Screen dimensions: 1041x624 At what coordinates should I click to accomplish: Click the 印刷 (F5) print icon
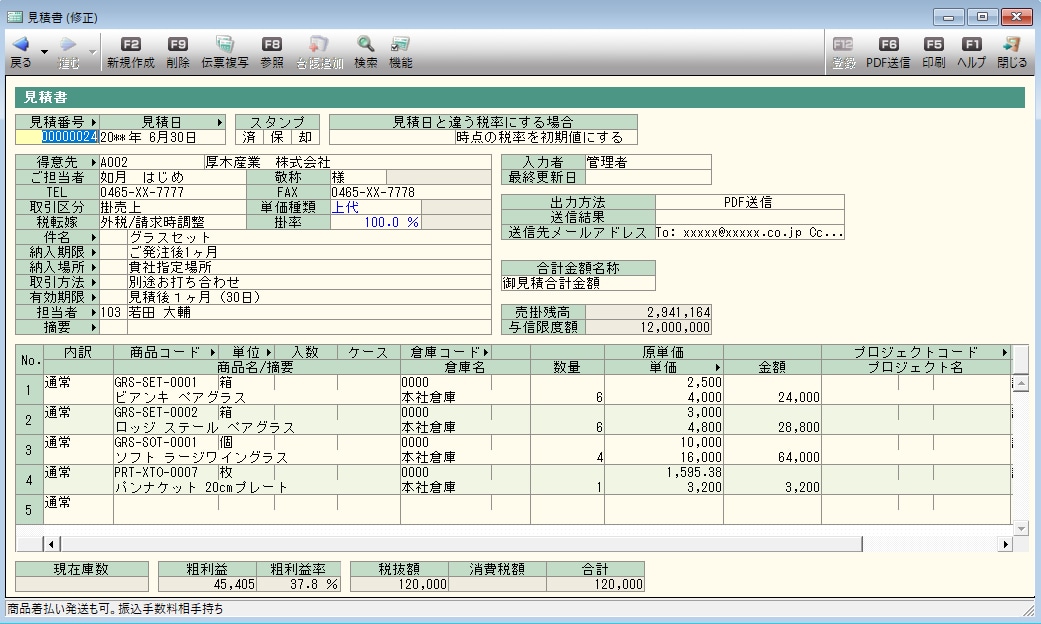(933, 45)
